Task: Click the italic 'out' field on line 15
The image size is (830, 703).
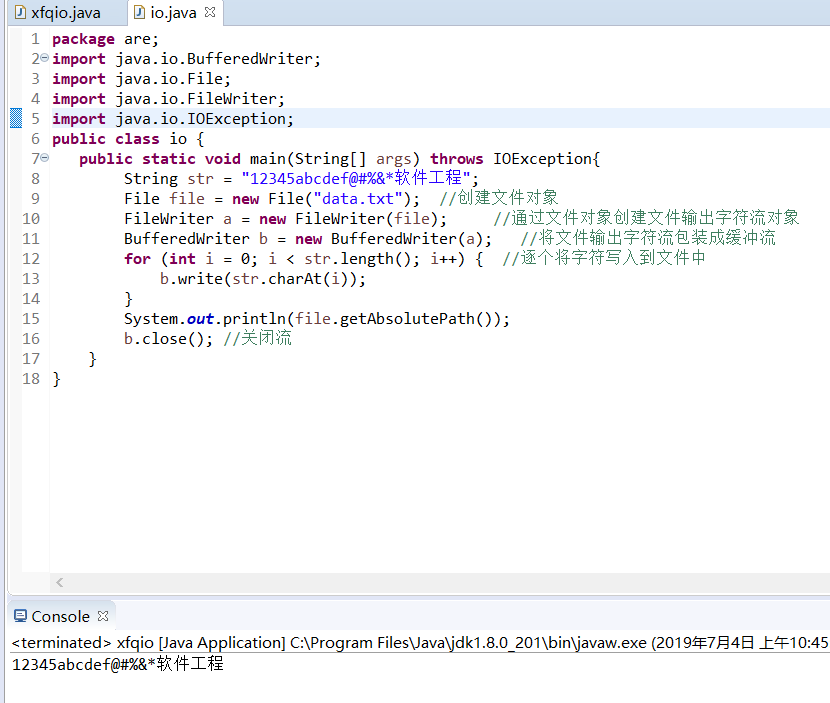Action: [x=200, y=319]
